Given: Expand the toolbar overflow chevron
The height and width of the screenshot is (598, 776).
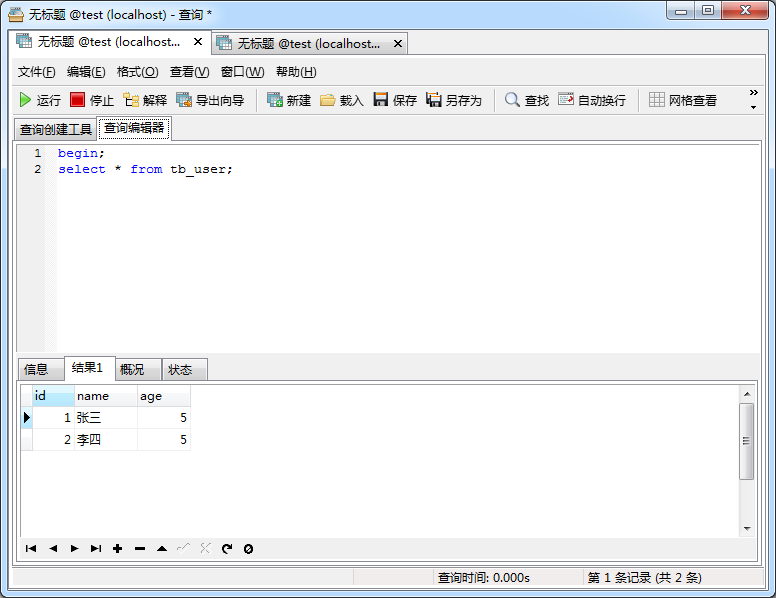Looking at the screenshot, I should [x=753, y=93].
